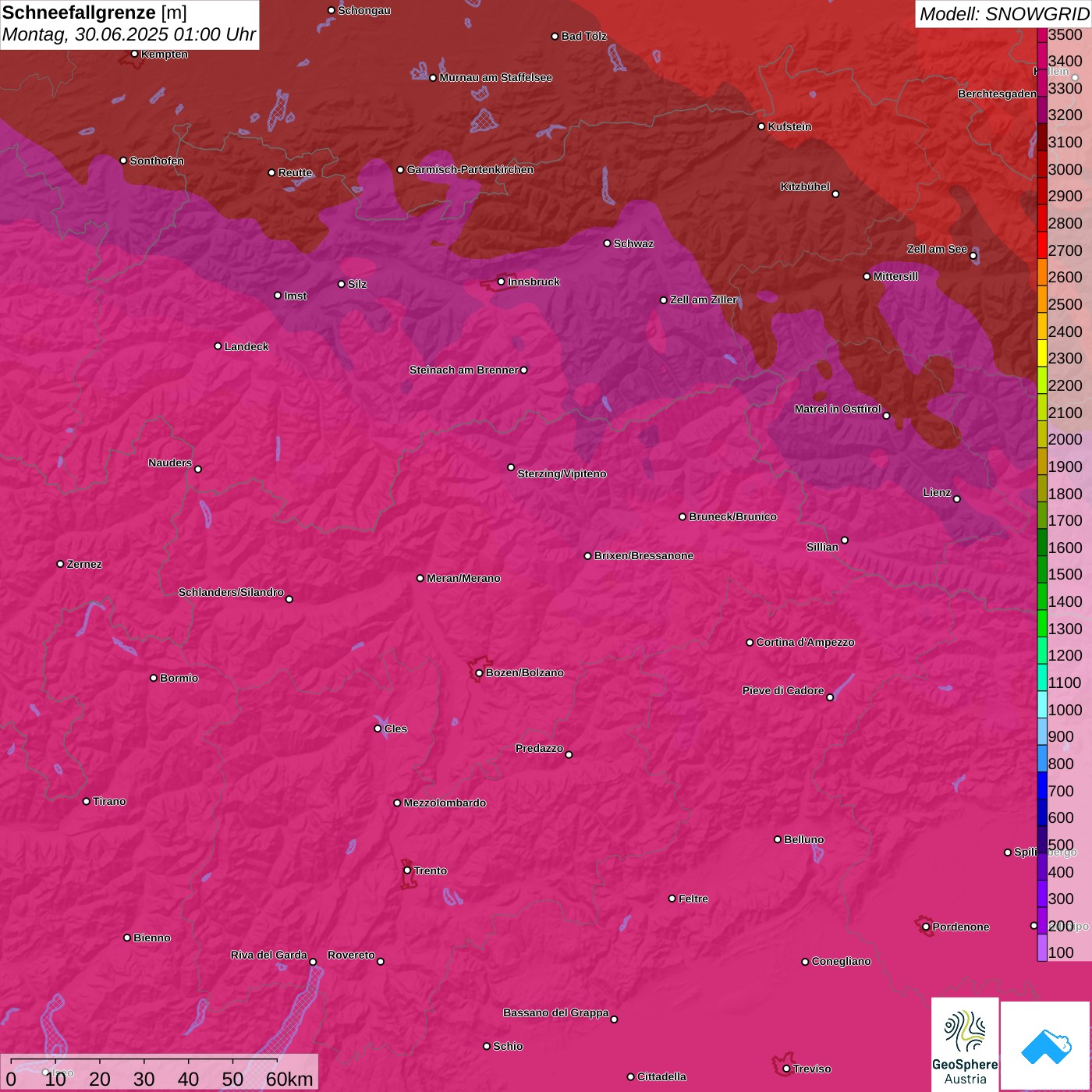
Task: Click the "Sonthofen" map label
Action: pos(157,161)
